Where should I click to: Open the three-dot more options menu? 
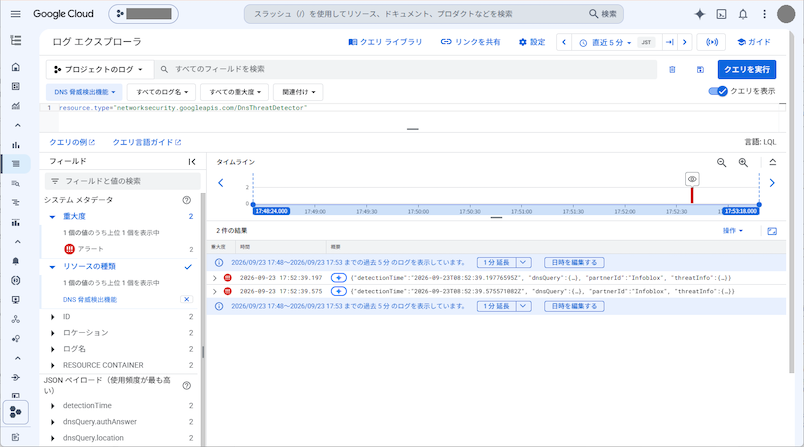(764, 14)
